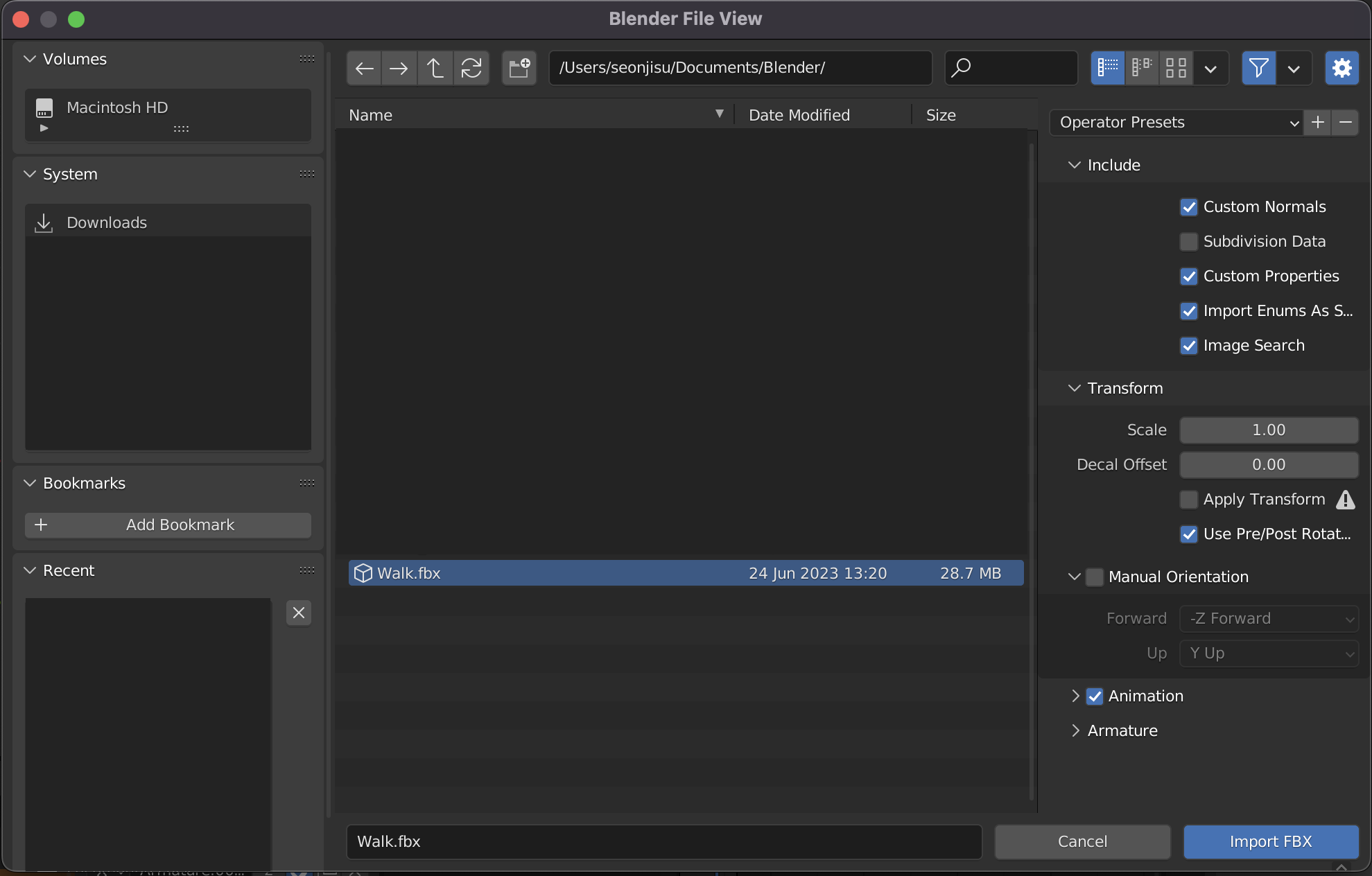Click the Scale value slider
1372x876 pixels.
1268,430
